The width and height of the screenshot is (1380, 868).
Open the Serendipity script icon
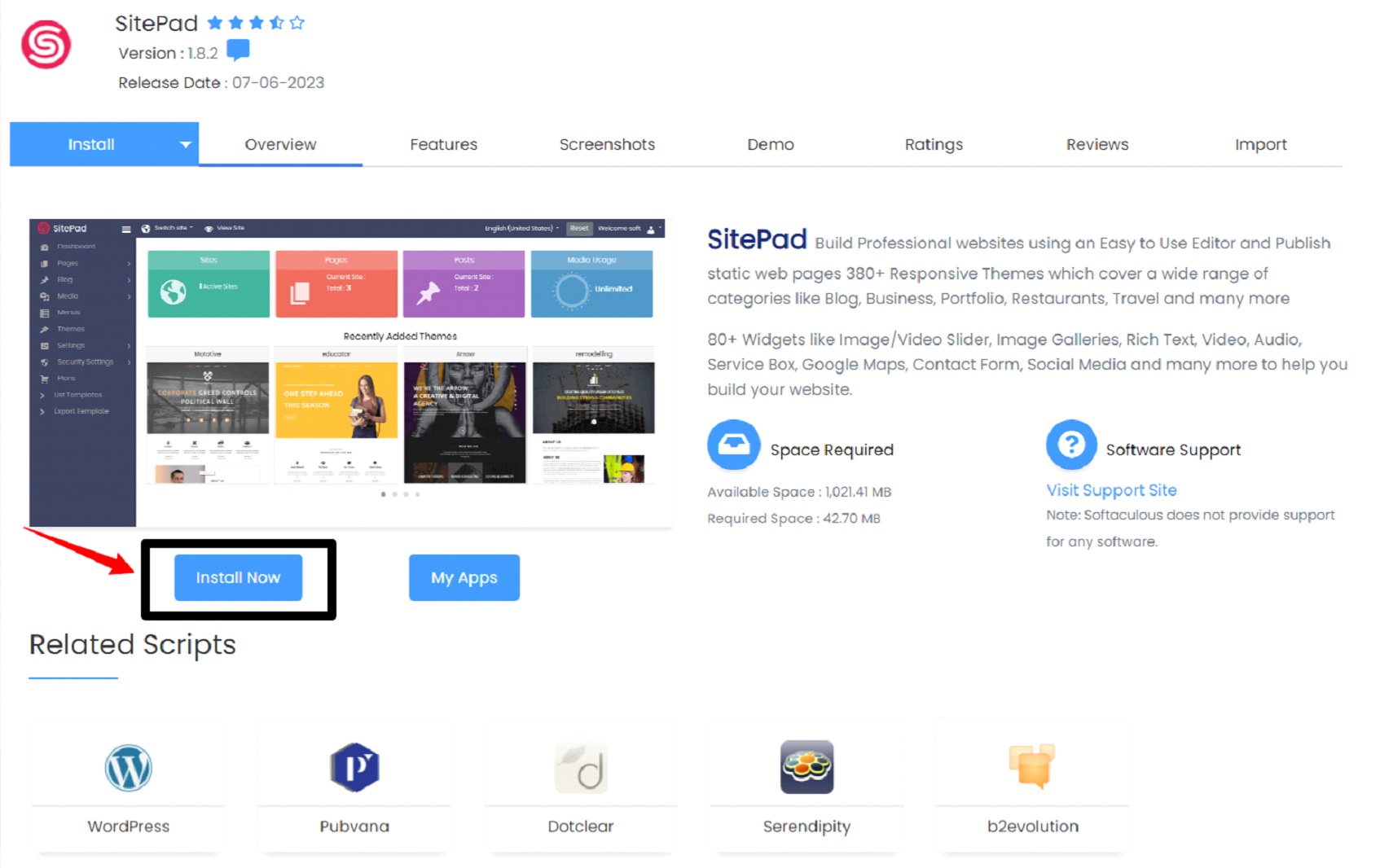806,767
